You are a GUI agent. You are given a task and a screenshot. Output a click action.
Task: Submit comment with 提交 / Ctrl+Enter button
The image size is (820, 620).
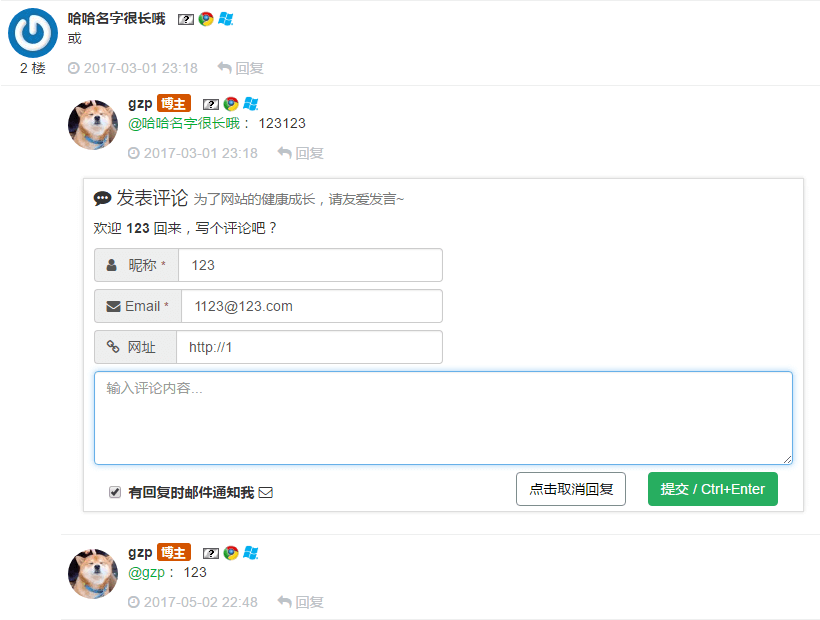tap(713, 489)
